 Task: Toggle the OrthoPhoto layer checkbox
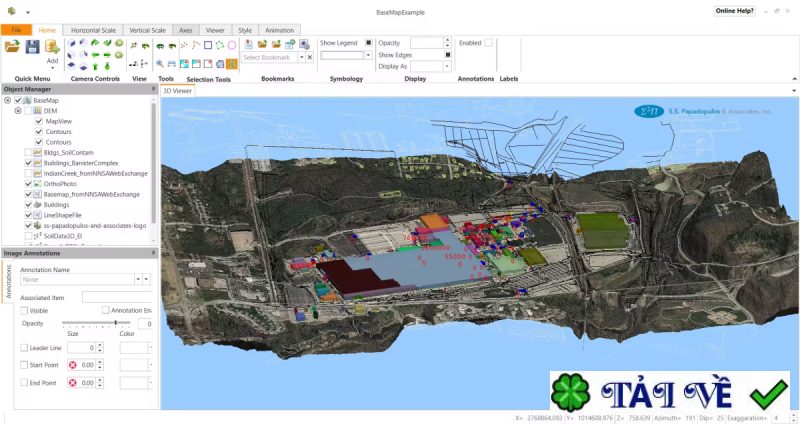(29, 184)
